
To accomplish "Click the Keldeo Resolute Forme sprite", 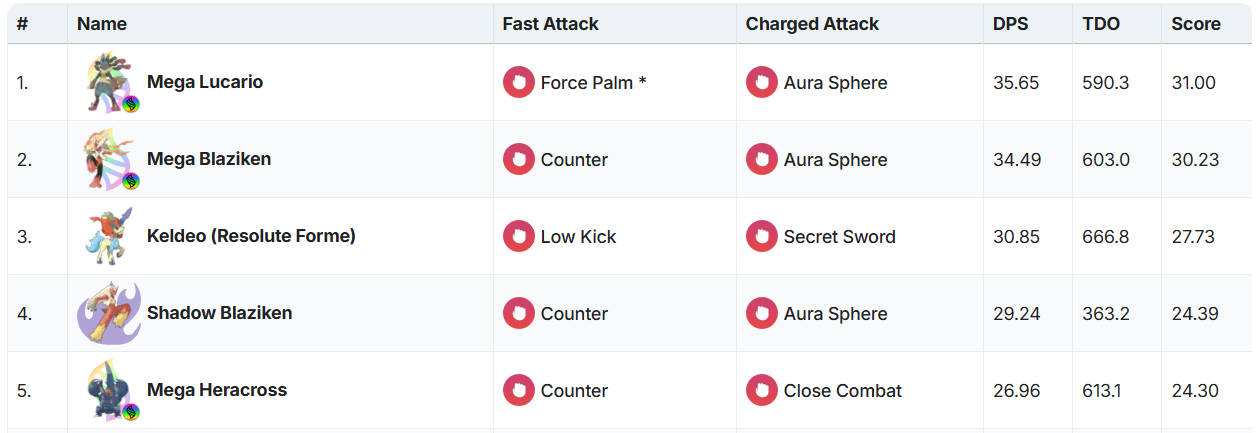I will pyautogui.click(x=108, y=236).
